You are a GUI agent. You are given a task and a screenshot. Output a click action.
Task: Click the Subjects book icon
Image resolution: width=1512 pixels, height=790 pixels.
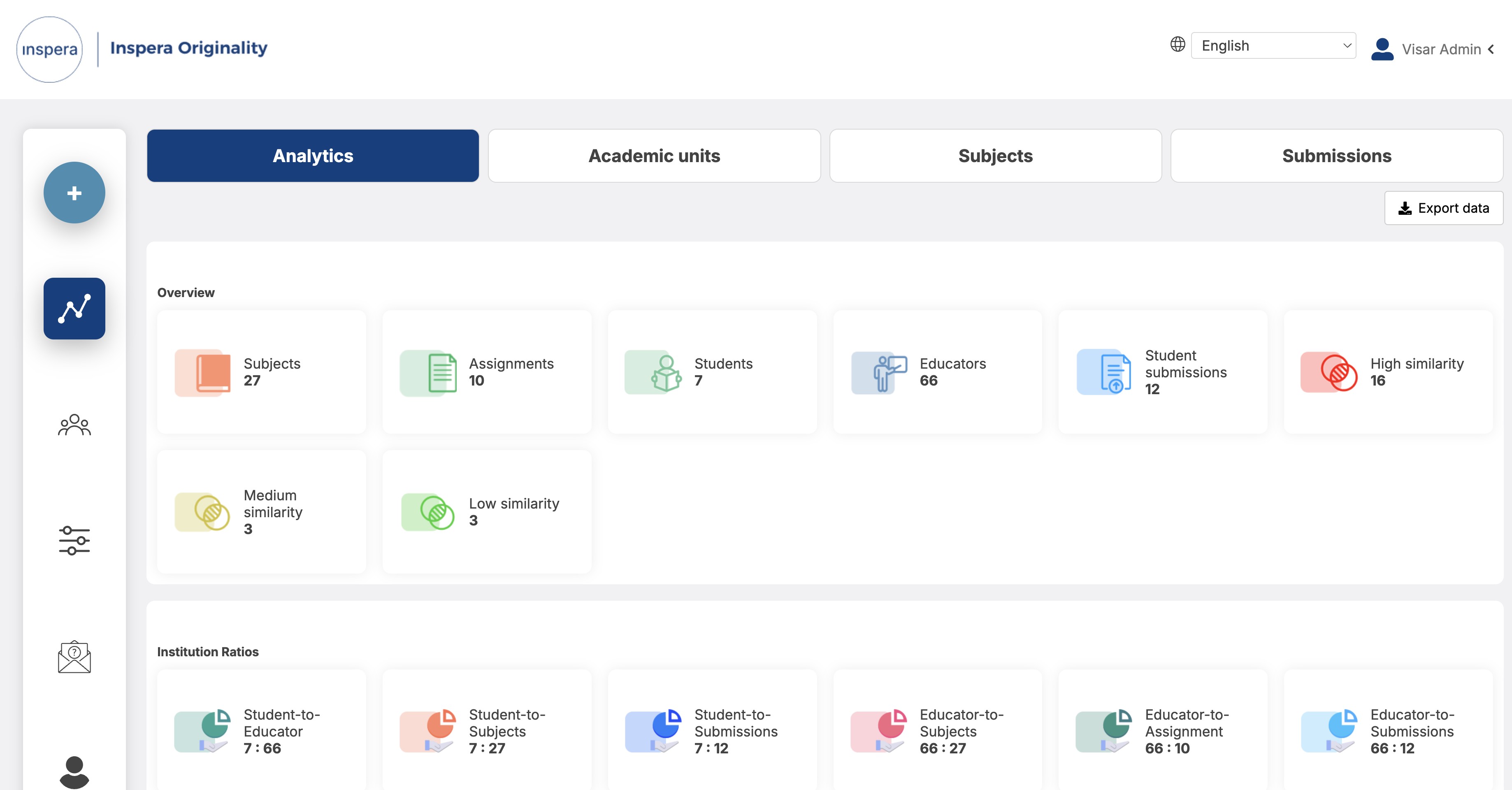tap(202, 372)
